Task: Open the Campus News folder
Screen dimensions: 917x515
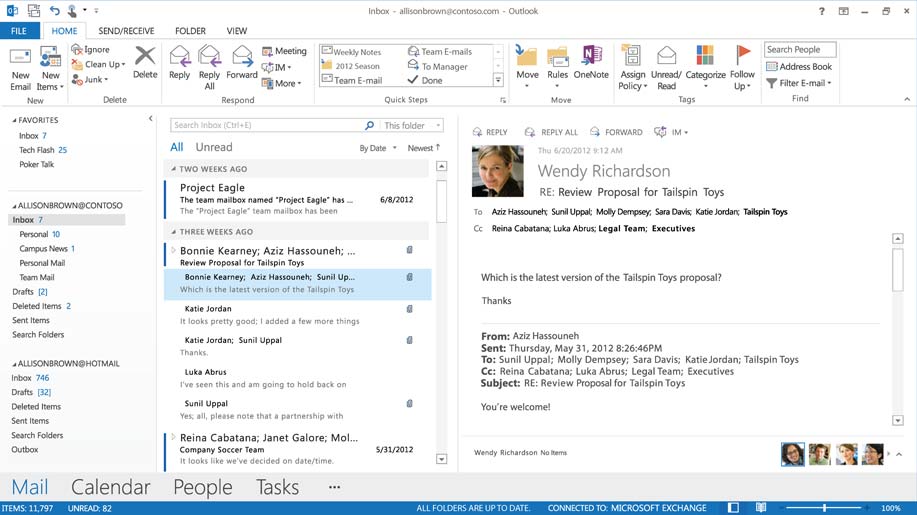Action: coord(47,249)
